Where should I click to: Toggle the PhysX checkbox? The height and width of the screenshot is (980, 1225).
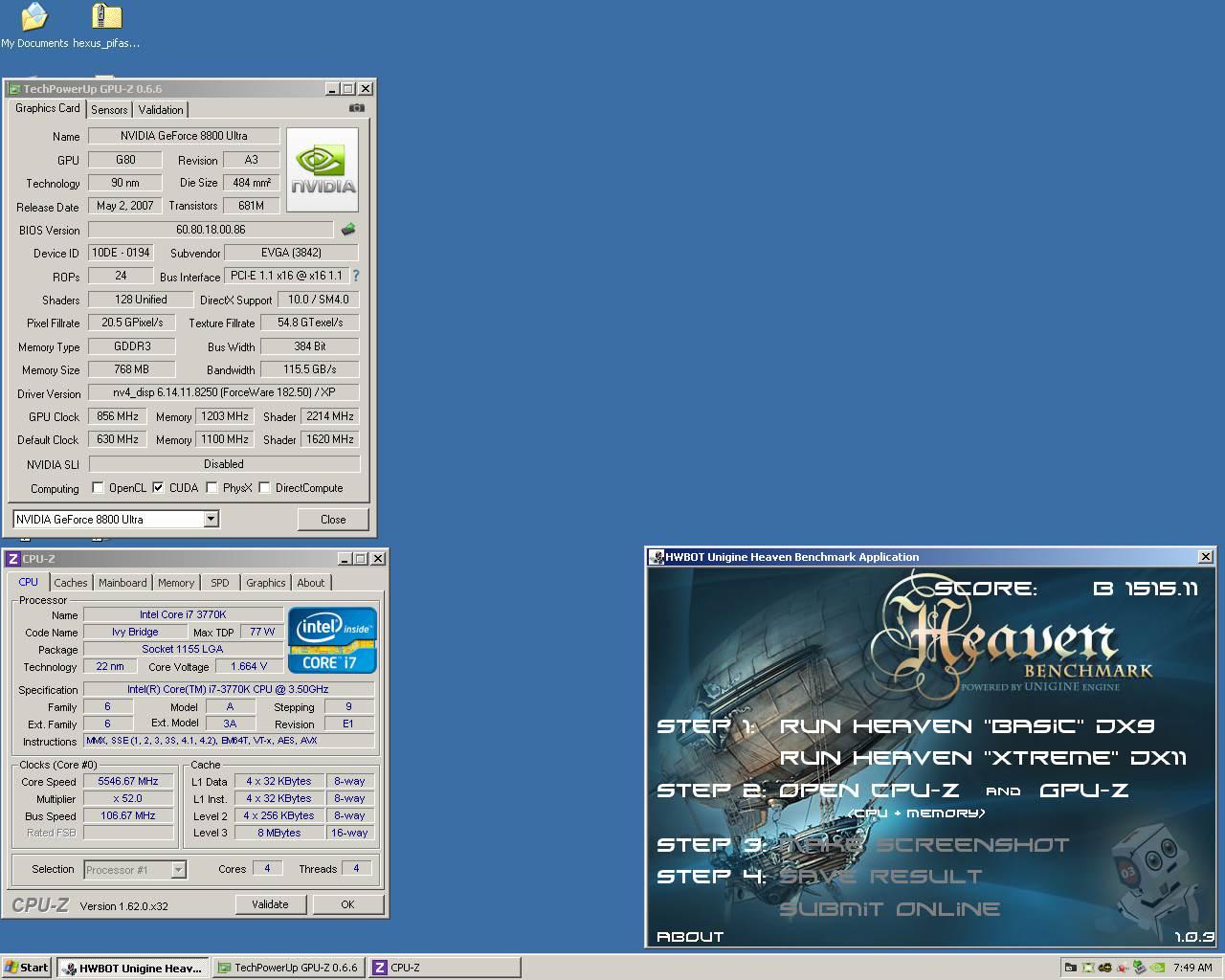212,487
